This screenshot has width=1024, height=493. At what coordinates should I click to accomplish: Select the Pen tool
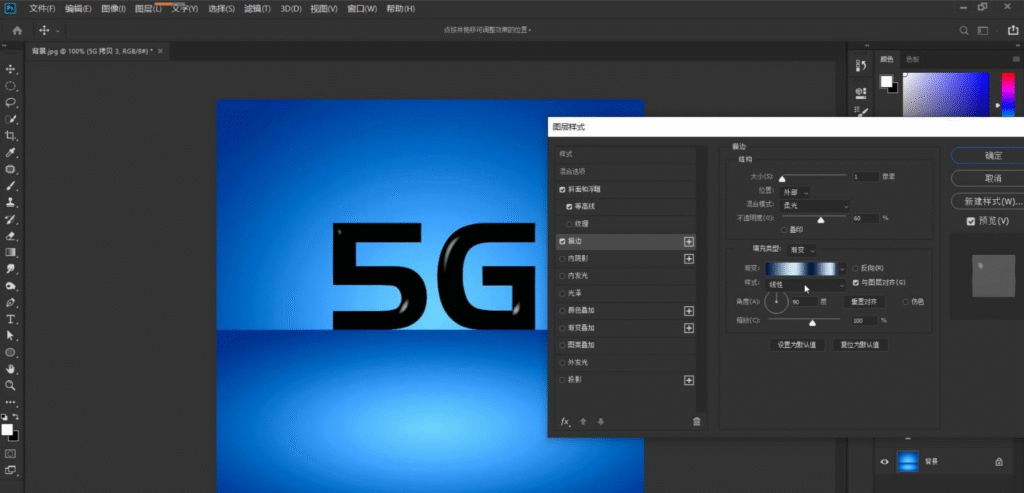click(x=10, y=302)
